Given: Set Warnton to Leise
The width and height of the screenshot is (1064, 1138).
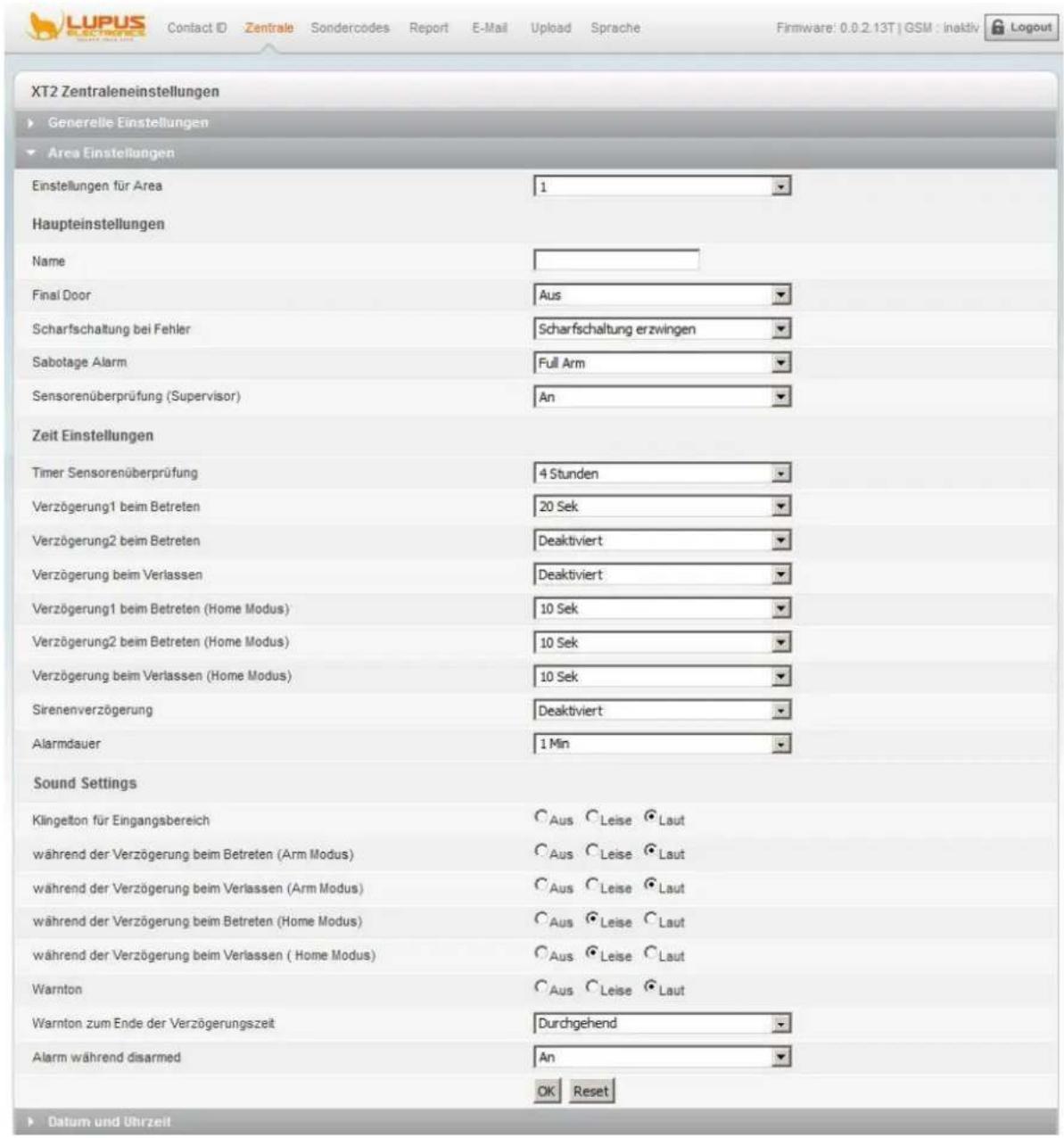Looking at the screenshot, I should (x=592, y=985).
